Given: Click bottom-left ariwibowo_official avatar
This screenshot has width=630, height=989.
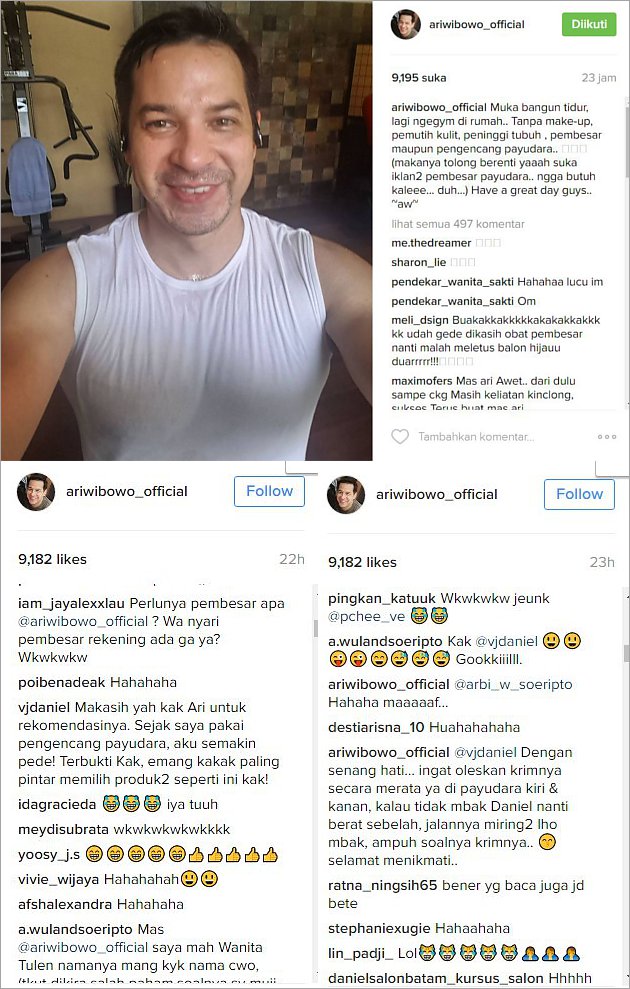Looking at the screenshot, I should click(x=36, y=491).
